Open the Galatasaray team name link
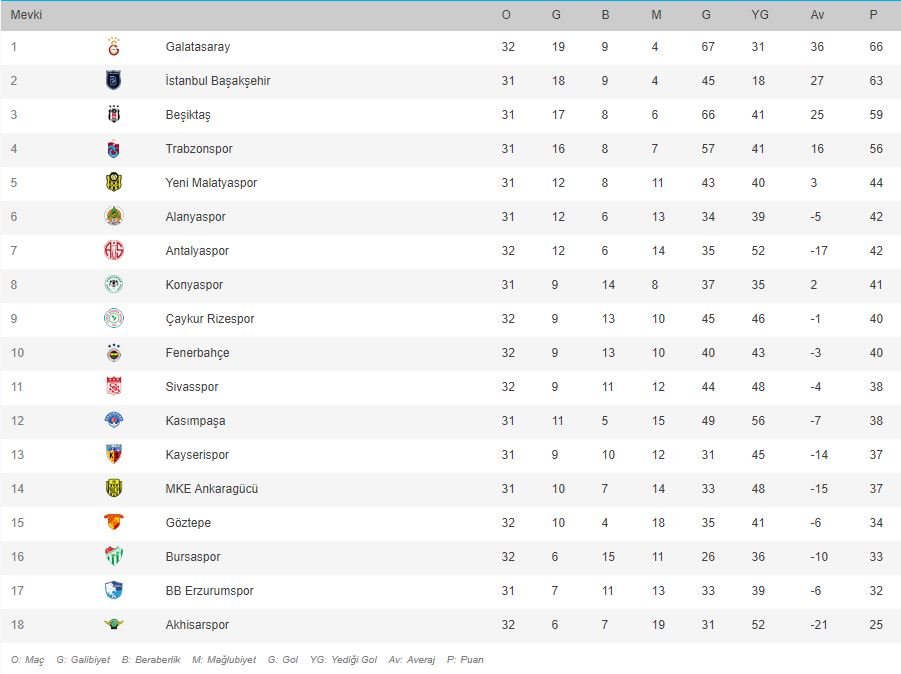 click(x=198, y=47)
